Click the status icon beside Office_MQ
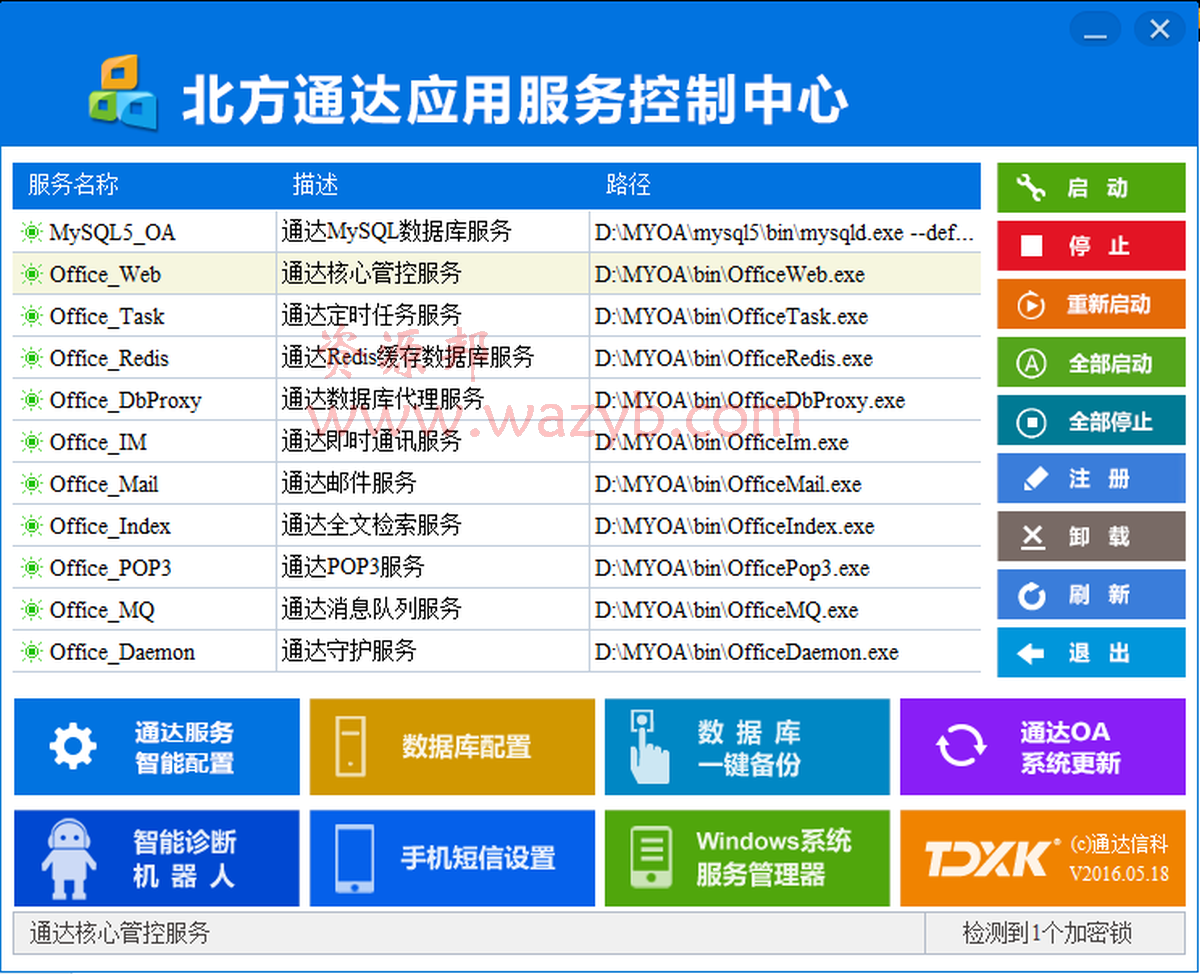This screenshot has width=1200, height=974. (x=31, y=611)
